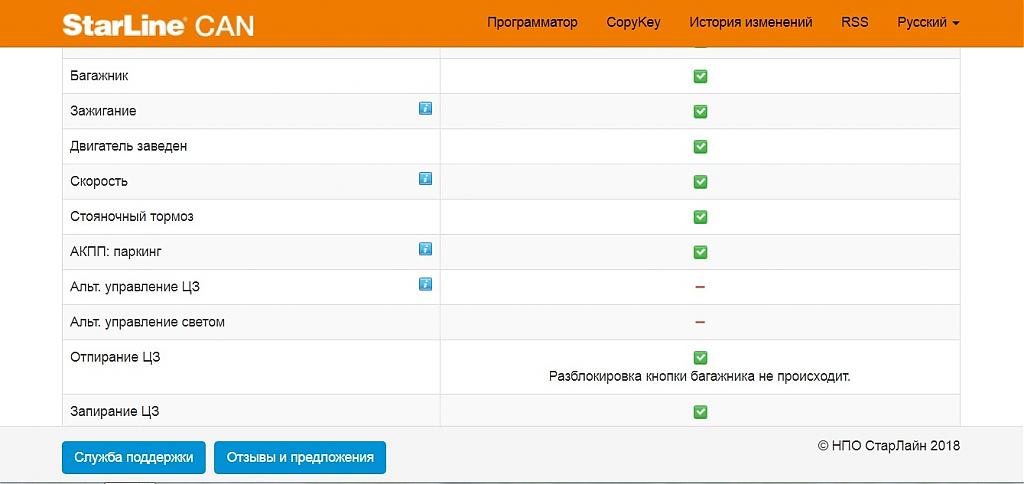1024x484 pixels.
Task: Click the green checkmark in Зажигание row
Action: point(700,111)
